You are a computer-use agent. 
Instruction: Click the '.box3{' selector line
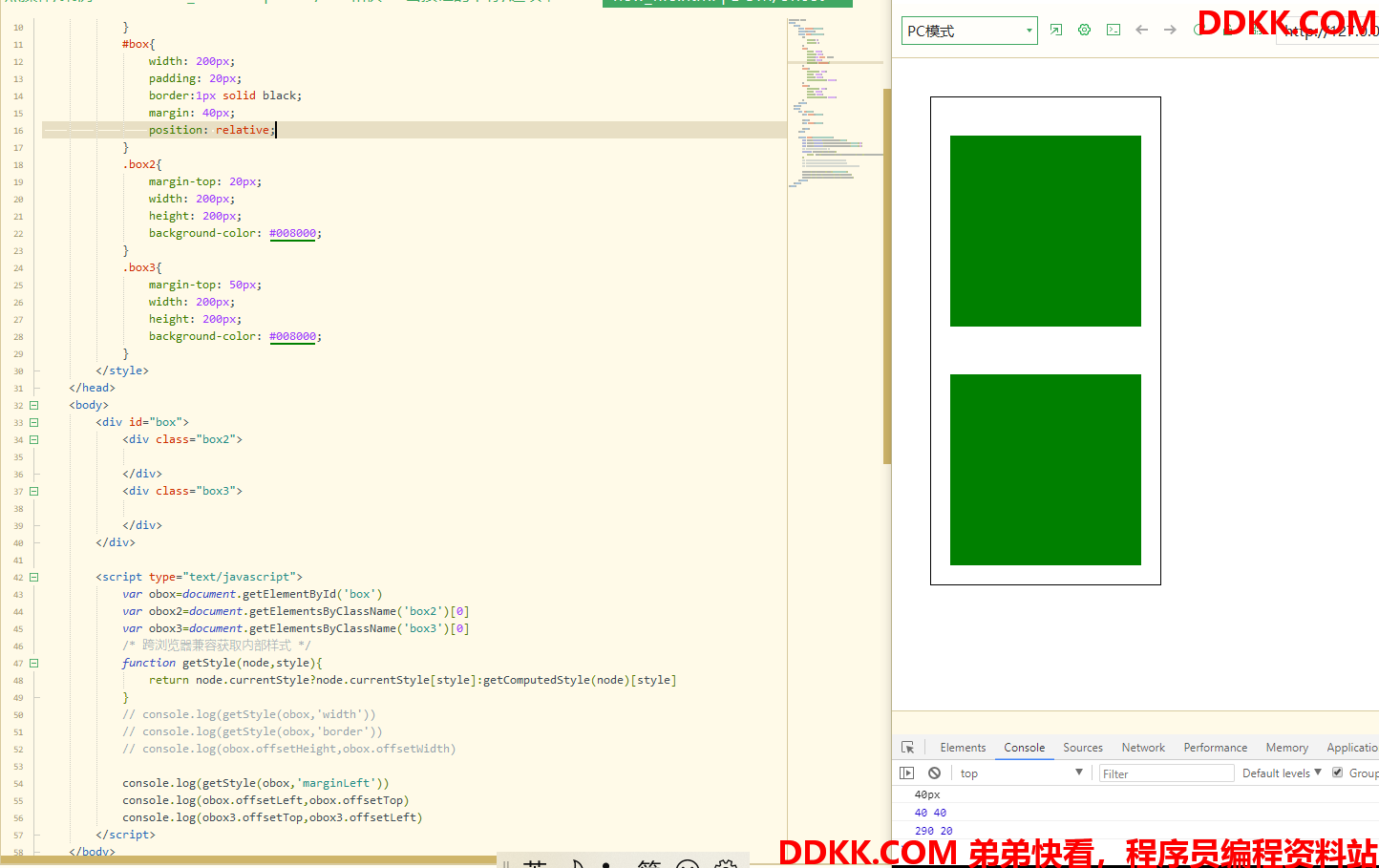pos(142,267)
